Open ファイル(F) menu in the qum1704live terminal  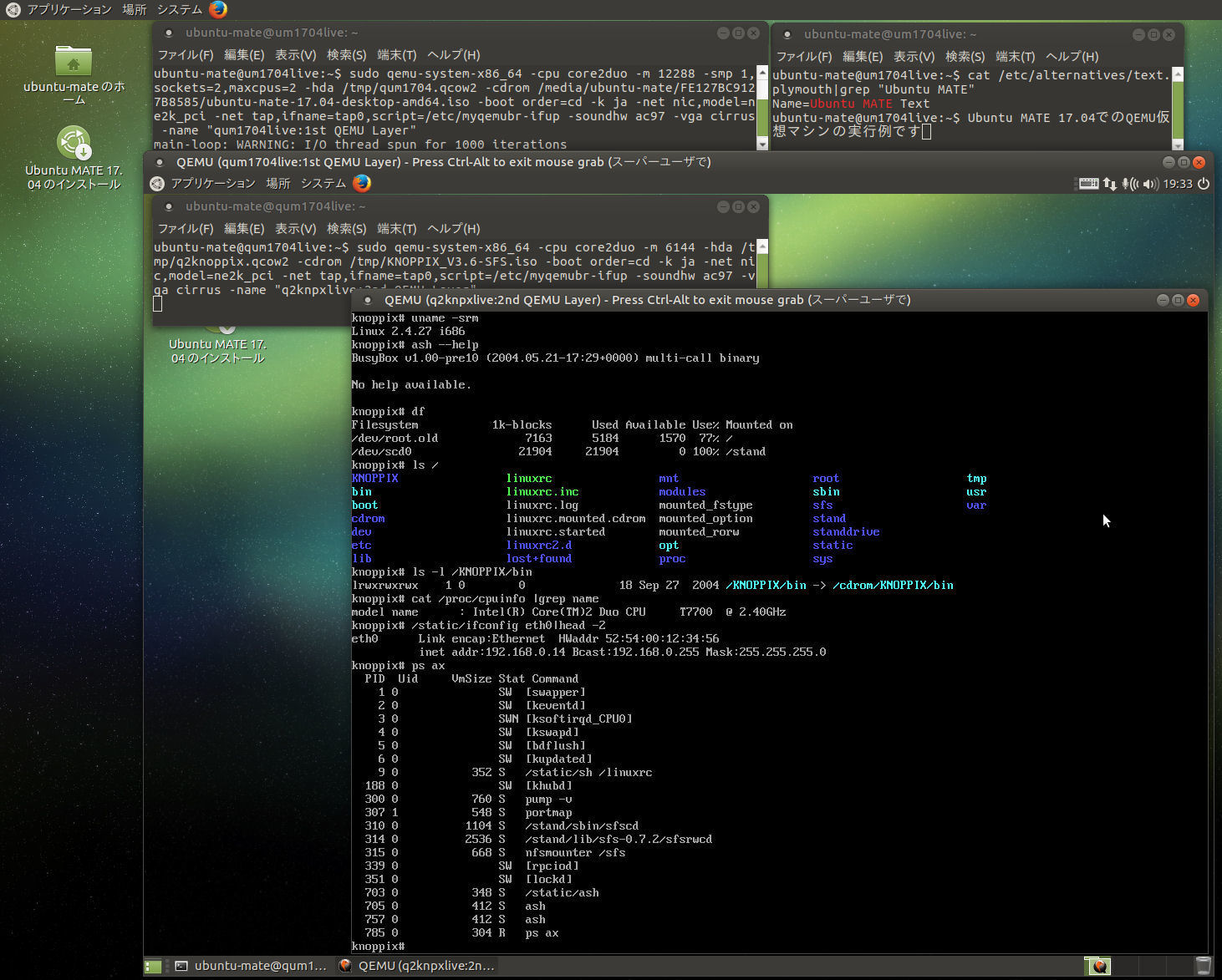(x=186, y=229)
